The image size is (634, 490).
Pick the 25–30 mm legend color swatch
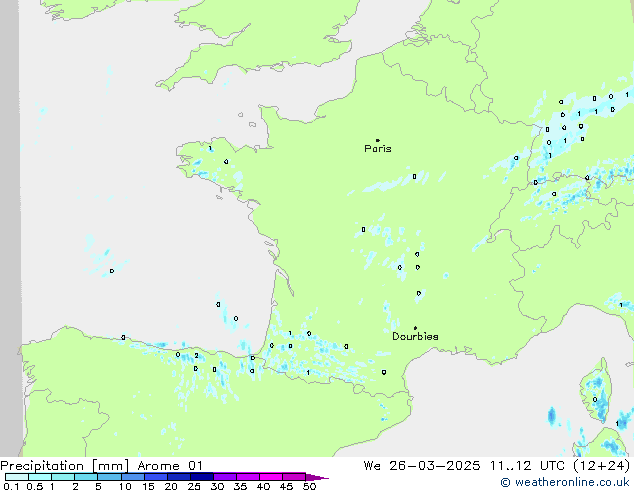tap(202, 477)
